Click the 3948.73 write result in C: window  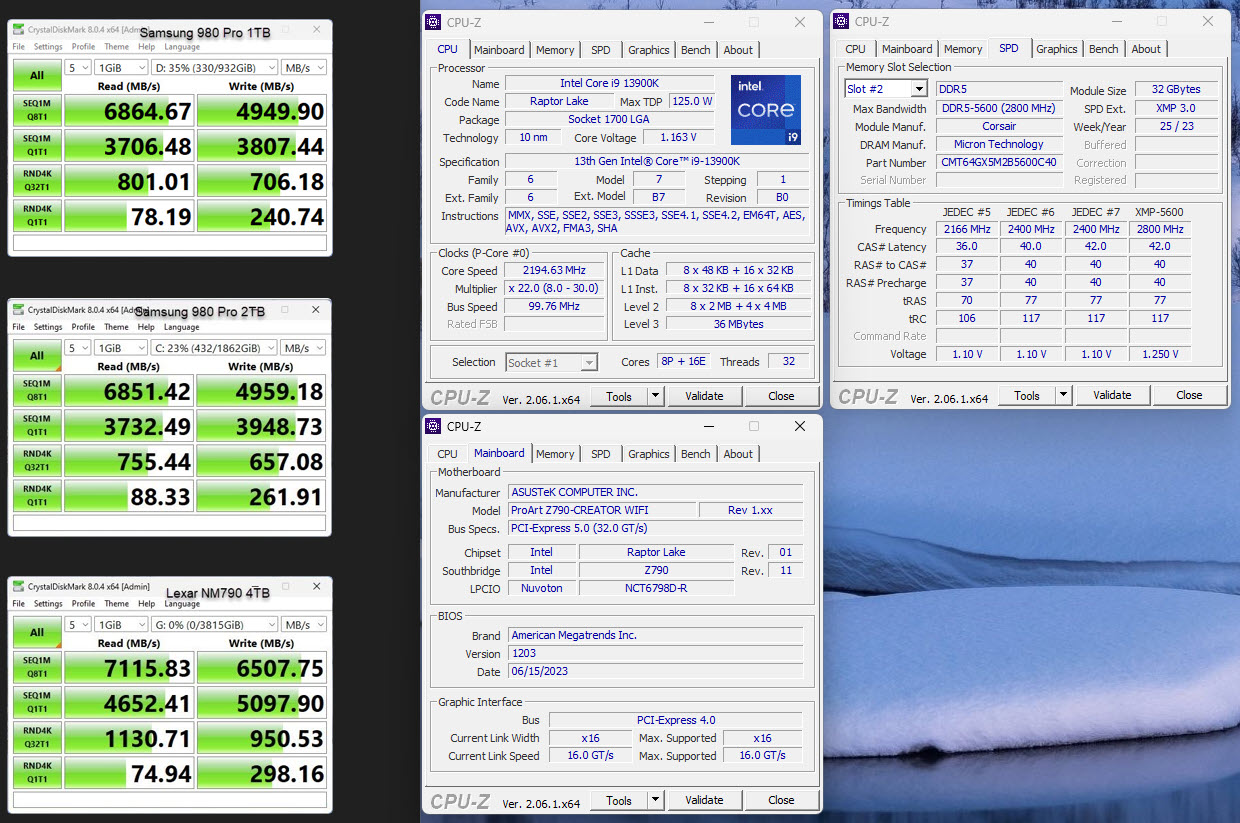point(262,426)
